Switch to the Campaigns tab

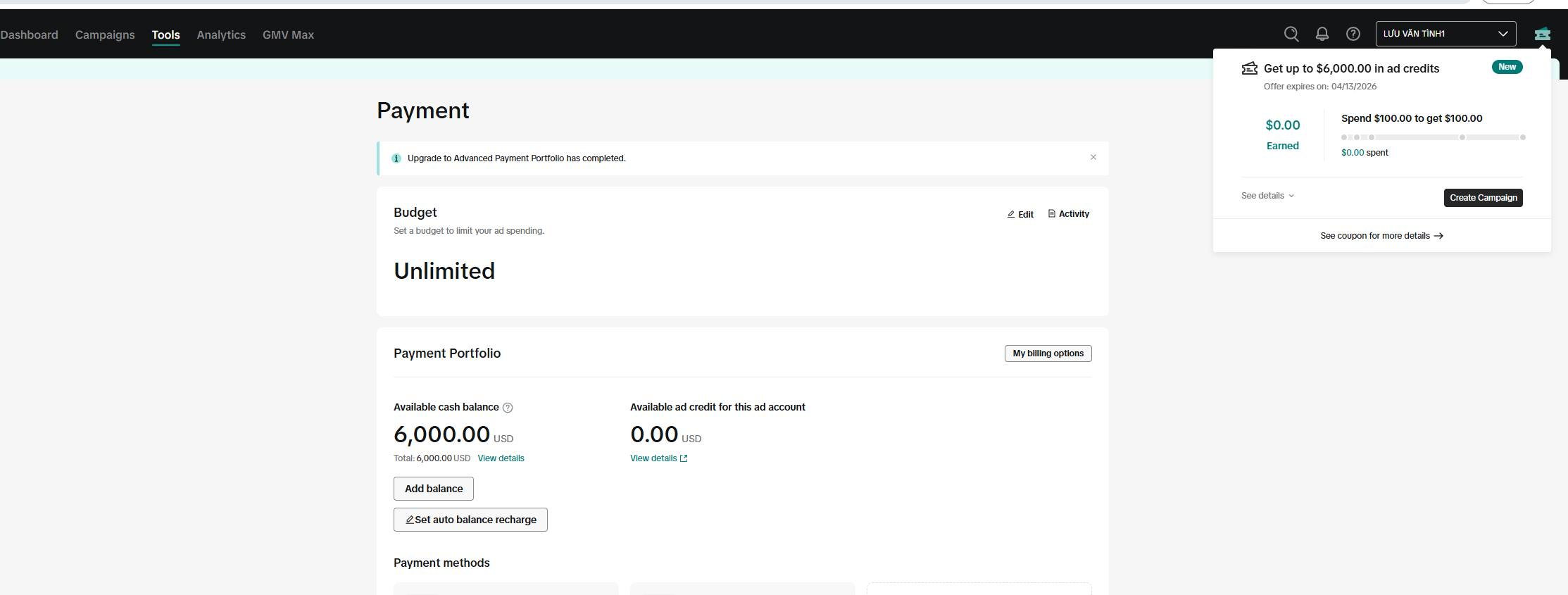tap(105, 35)
